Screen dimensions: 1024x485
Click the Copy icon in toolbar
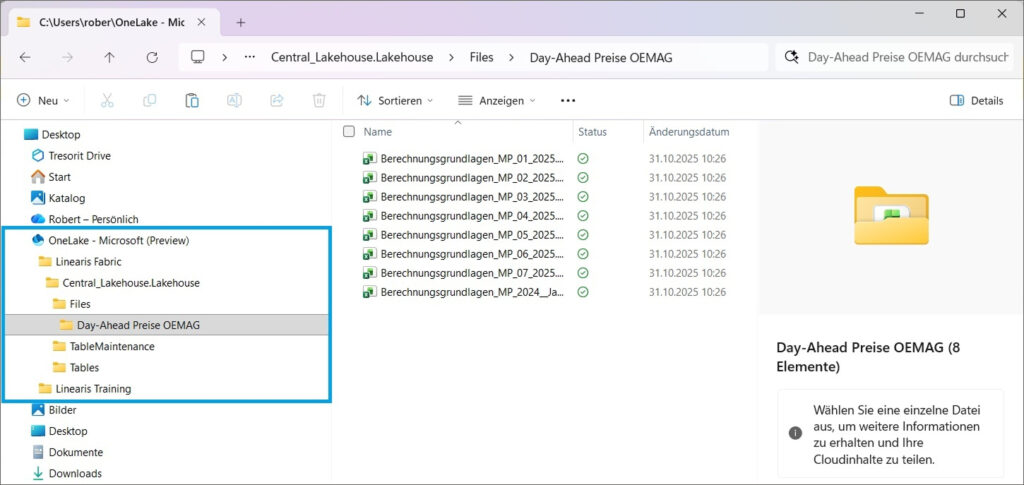click(150, 100)
